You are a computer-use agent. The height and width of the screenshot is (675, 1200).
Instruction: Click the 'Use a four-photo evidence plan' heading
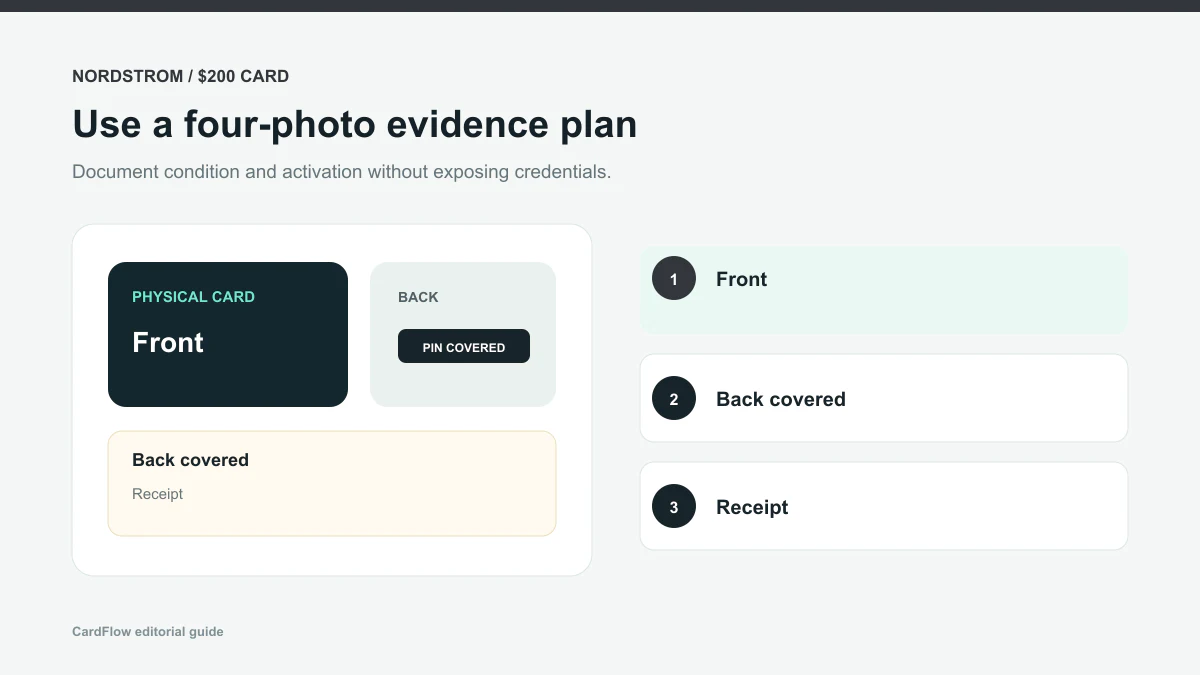click(355, 125)
